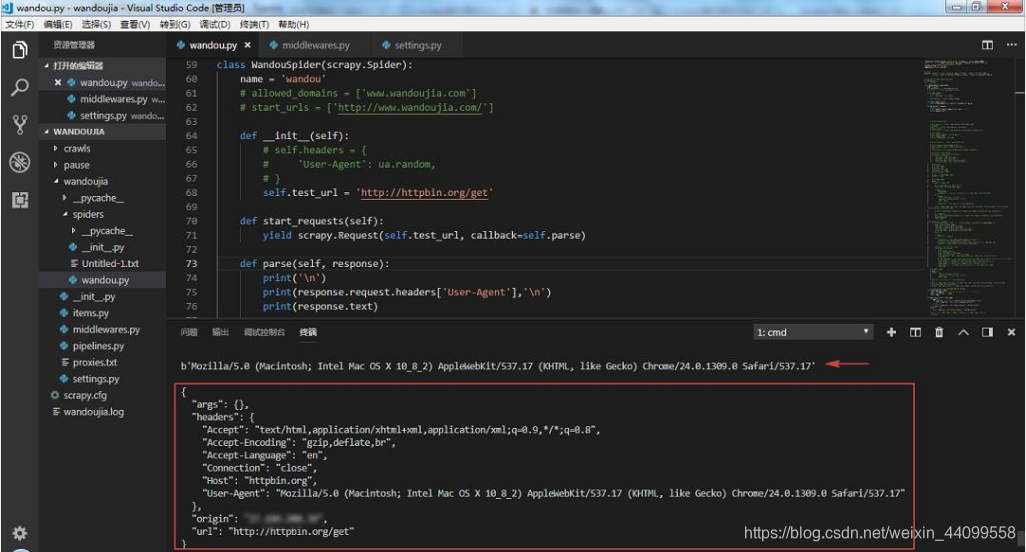Open proxies.txt in file tree
Image resolution: width=1026 pixels, height=552 pixels.
102,362
